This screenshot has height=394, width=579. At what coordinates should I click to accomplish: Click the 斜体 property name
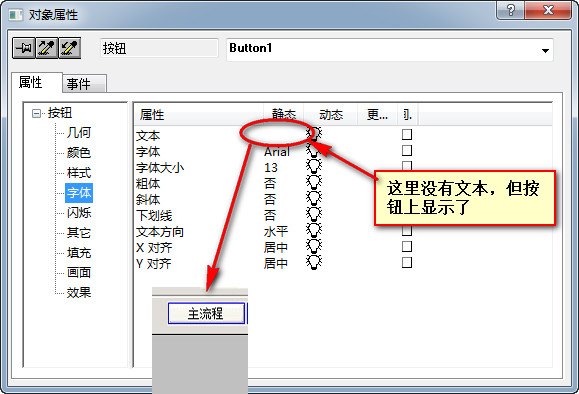coord(148,199)
